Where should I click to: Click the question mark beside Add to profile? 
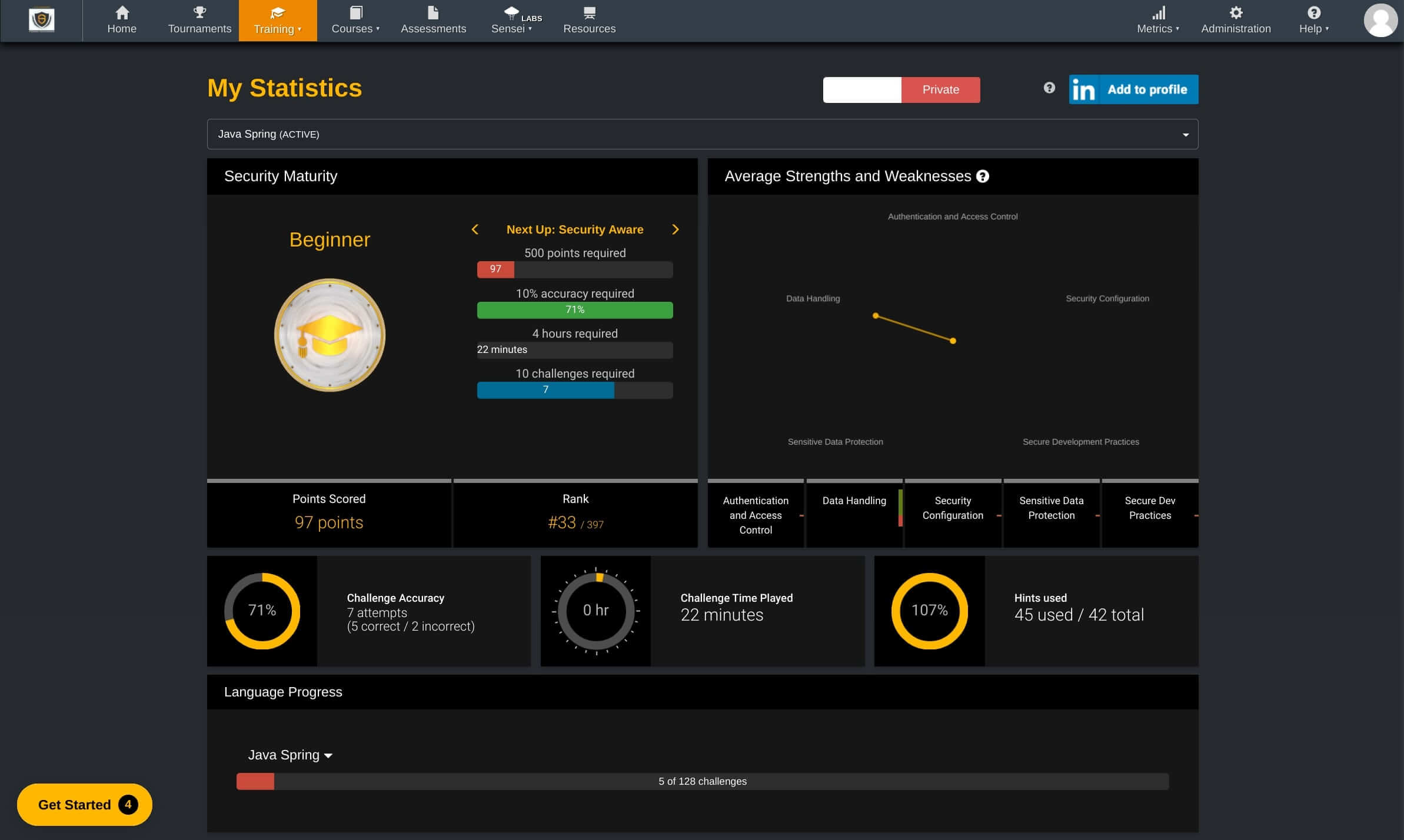(x=1049, y=88)
